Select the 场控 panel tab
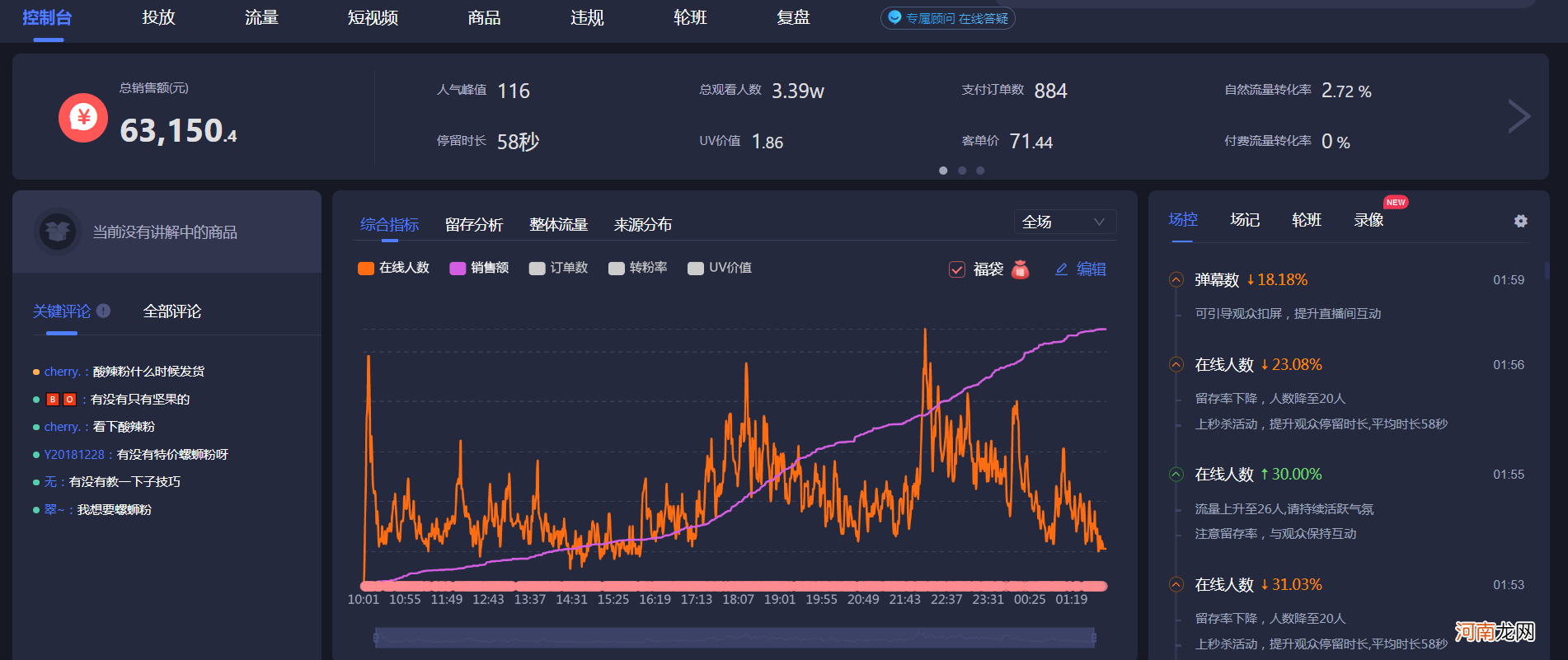This screenshot has height=660, width=1568. (x=1183, y=220)
